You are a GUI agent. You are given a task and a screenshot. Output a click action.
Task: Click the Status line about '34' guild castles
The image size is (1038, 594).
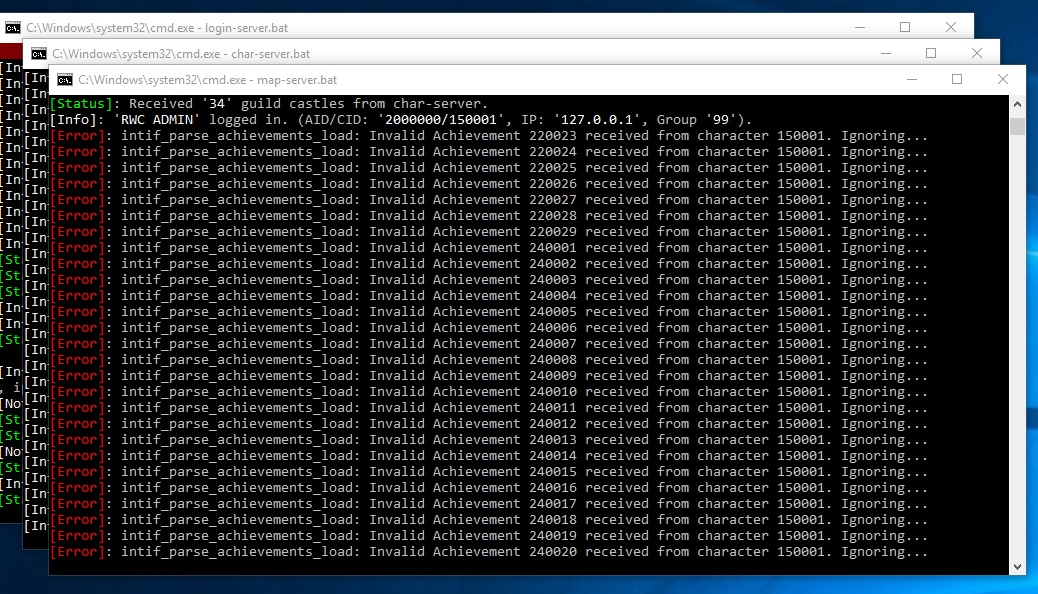(269, 103)
